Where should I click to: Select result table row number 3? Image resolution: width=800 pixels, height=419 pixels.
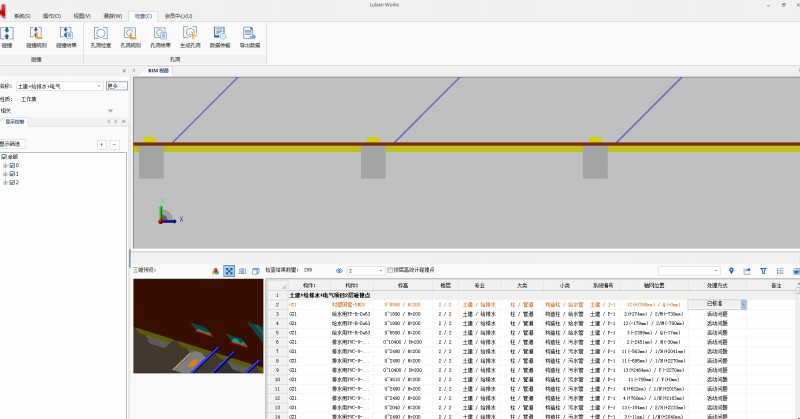pyautogui.click(x=277, y=314)
